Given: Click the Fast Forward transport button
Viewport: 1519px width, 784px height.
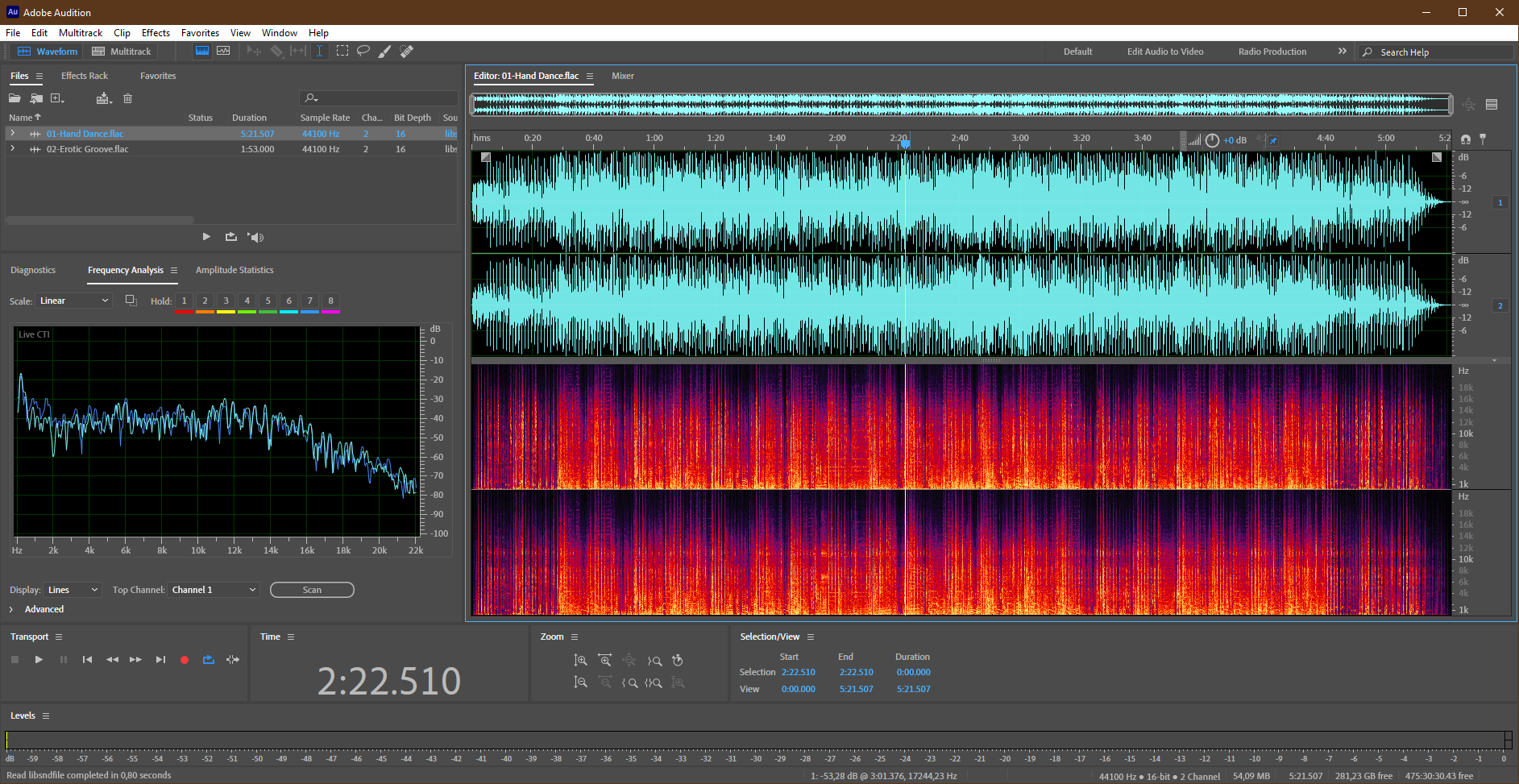Looking at the screenshot, I should click(x=135, y=660).
